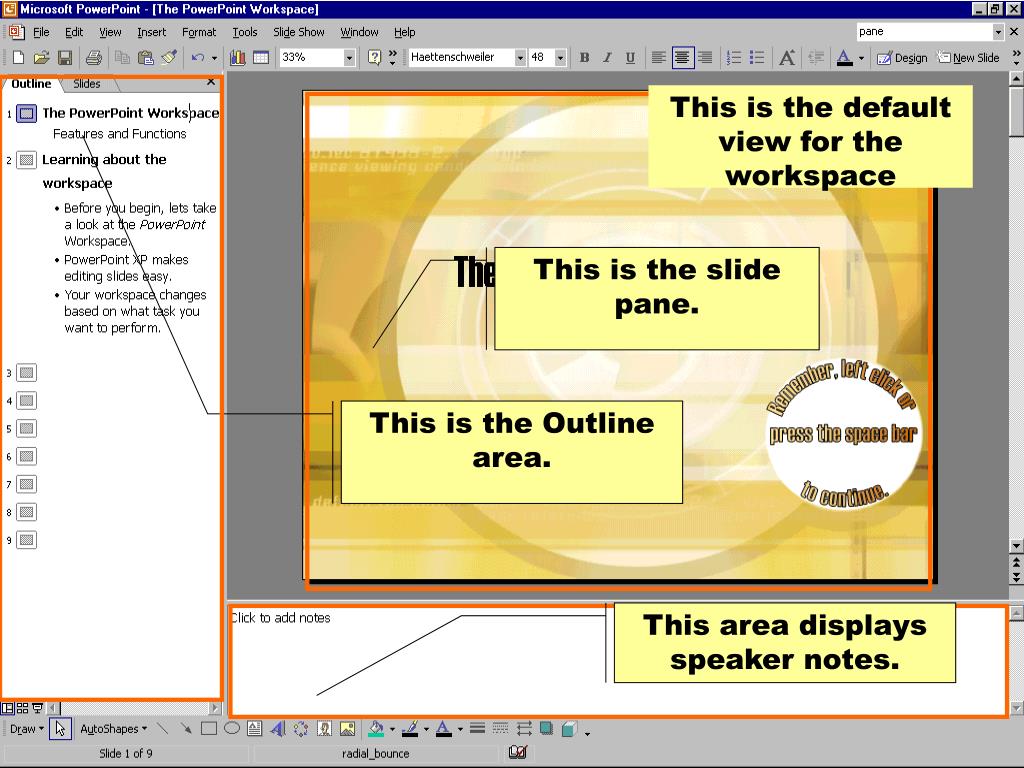
Task: Open PowerPoint Help question icon
Action: pyautogui.click(x=374, y=57)
